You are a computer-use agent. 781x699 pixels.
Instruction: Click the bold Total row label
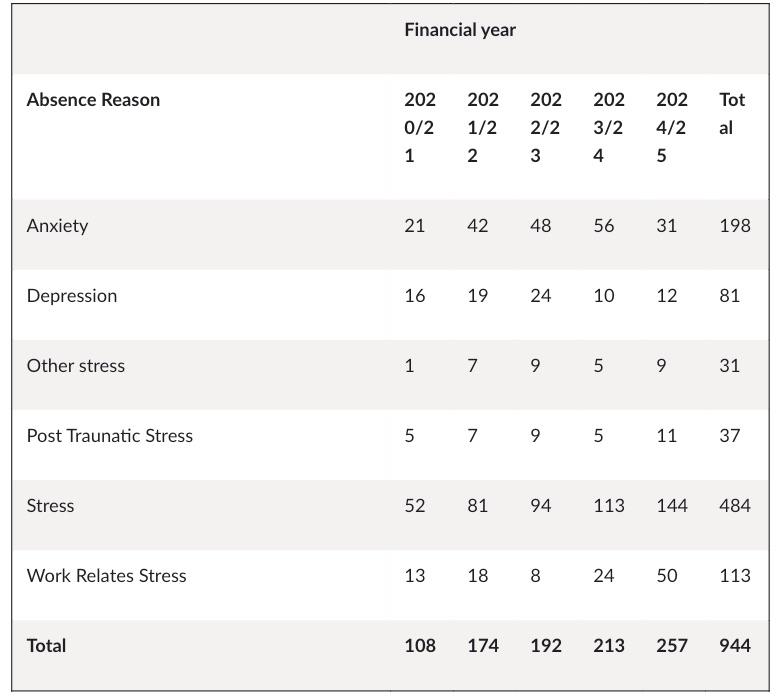pos(47,646)
